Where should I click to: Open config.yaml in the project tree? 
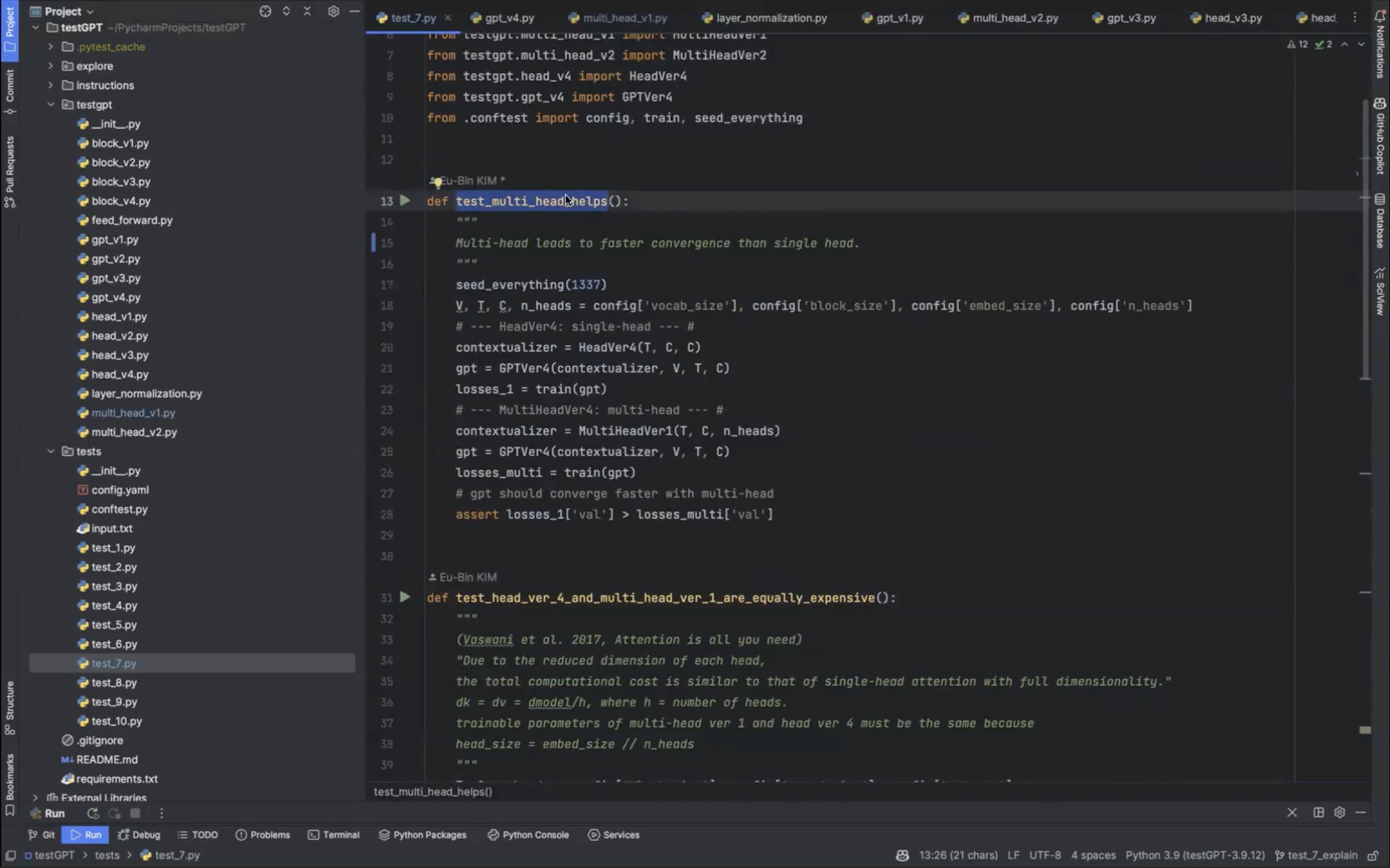click(120, 490)
